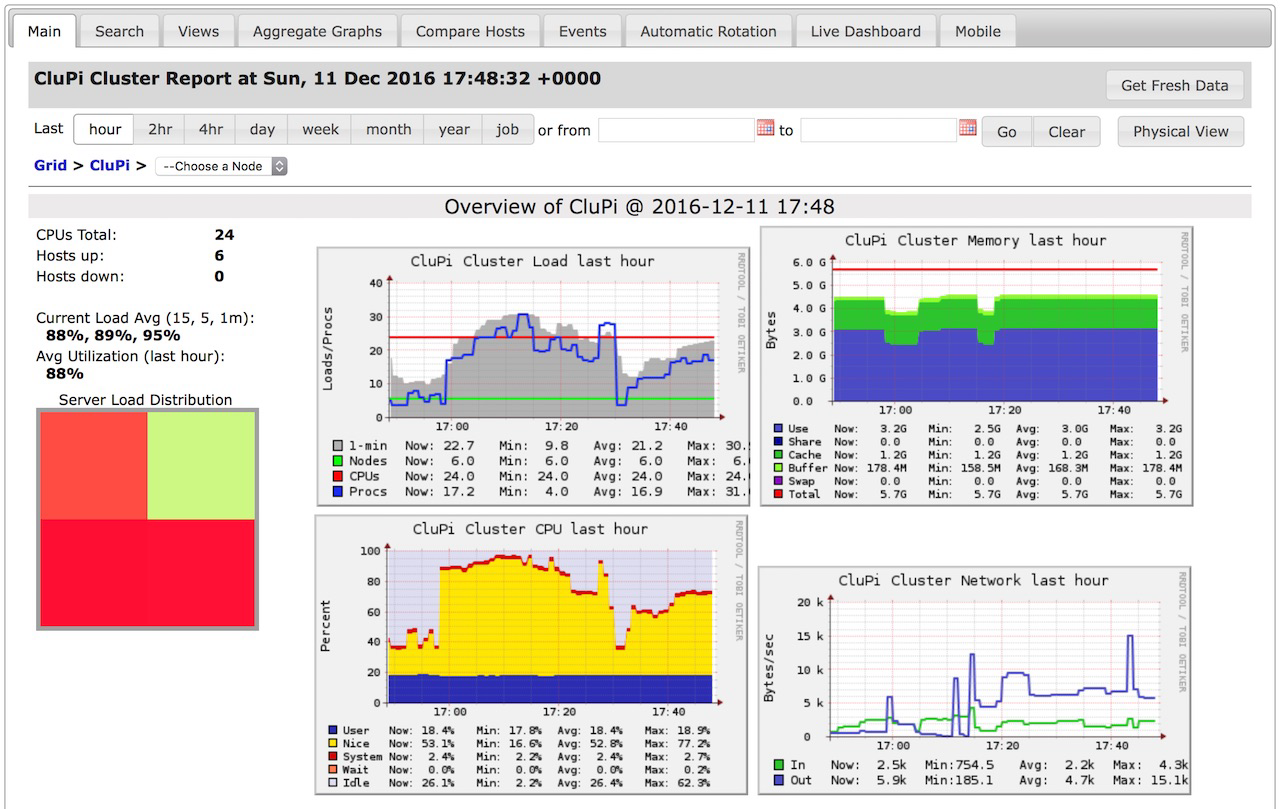The image size is (1280, 809).
Task: Click the grey 1-min legend swatch
Action: (x=337, y=446)
